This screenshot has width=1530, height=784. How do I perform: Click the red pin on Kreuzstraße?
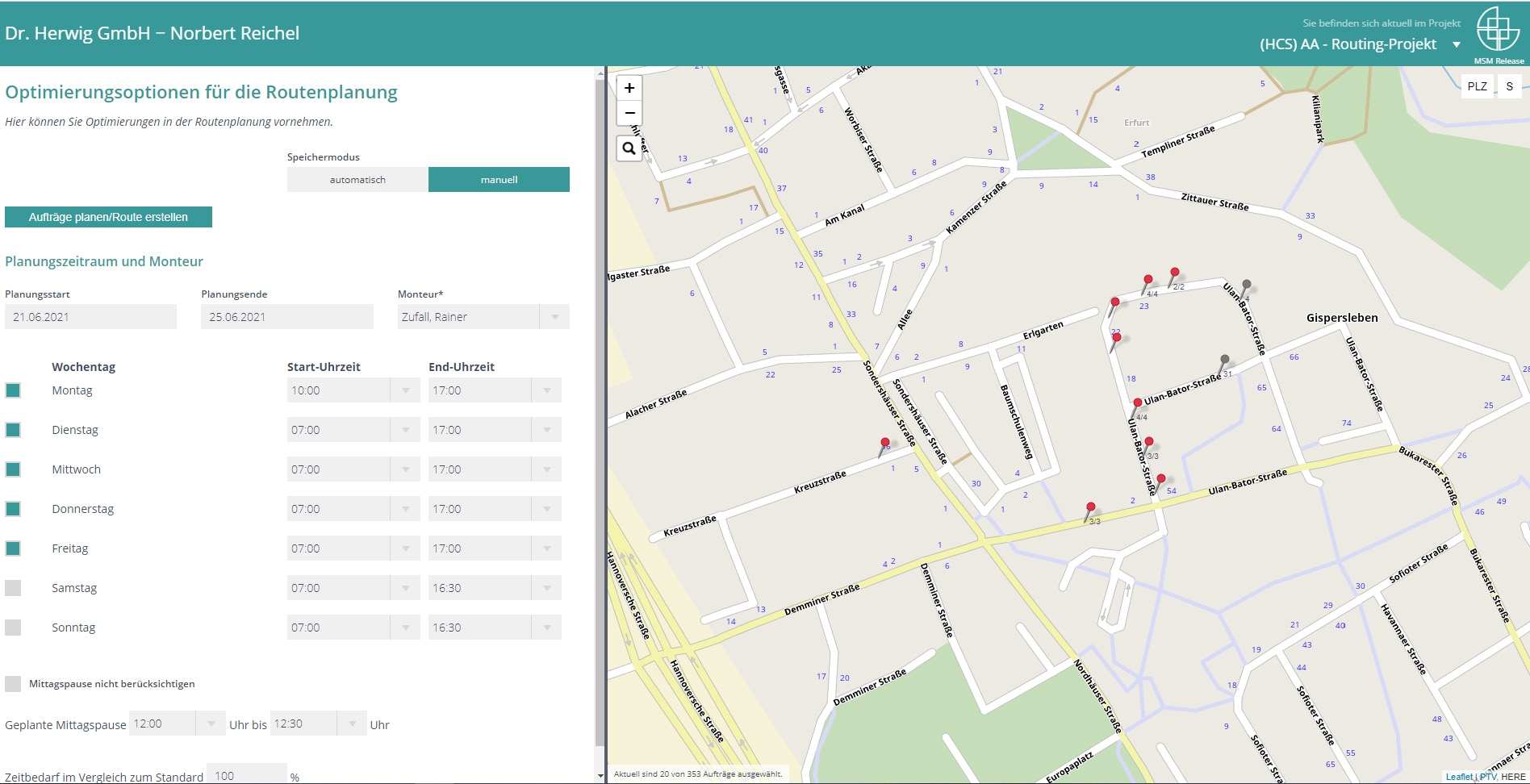click(x=884, y=444)
